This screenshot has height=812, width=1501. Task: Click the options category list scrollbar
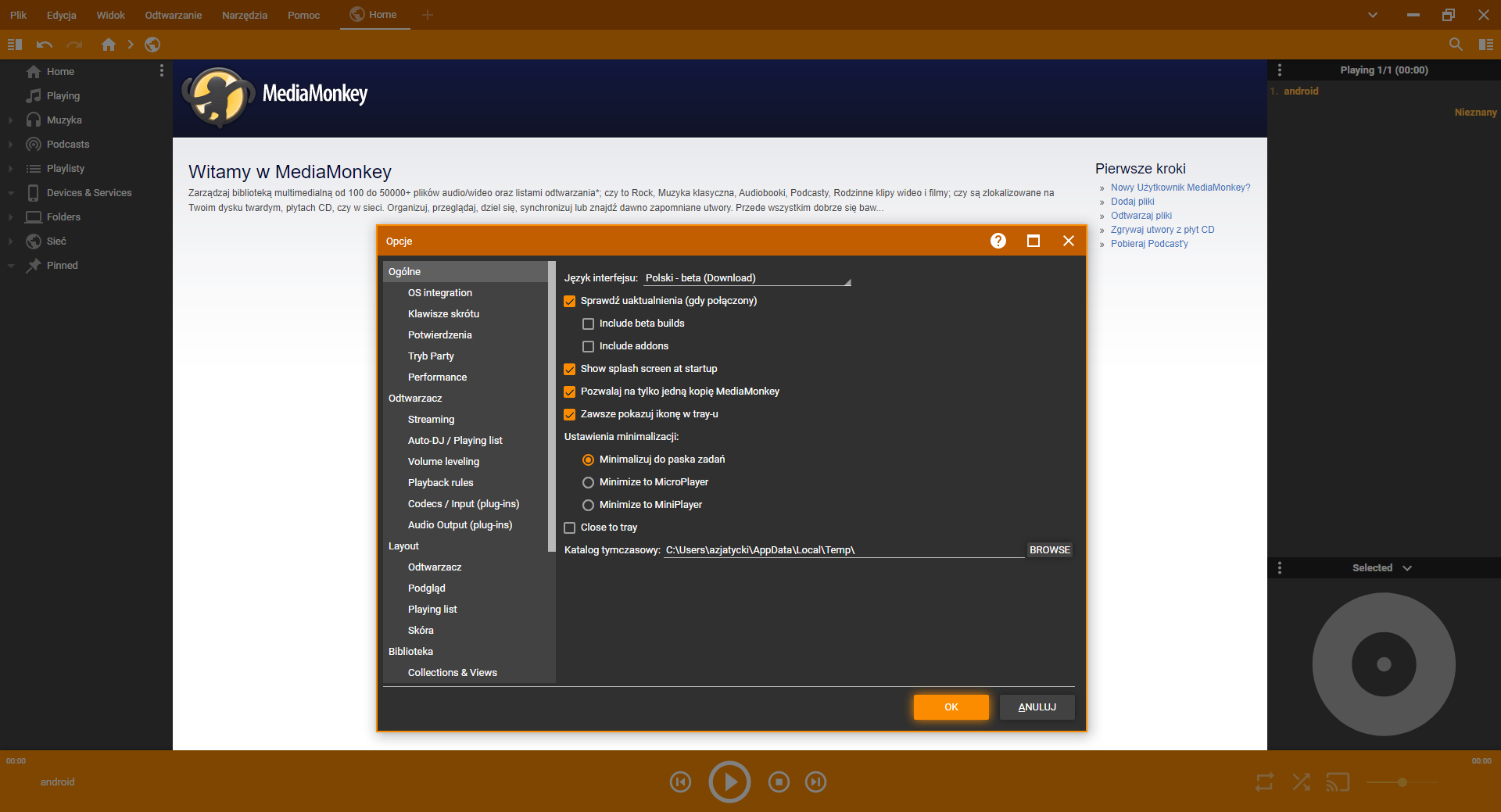[552, 406]
